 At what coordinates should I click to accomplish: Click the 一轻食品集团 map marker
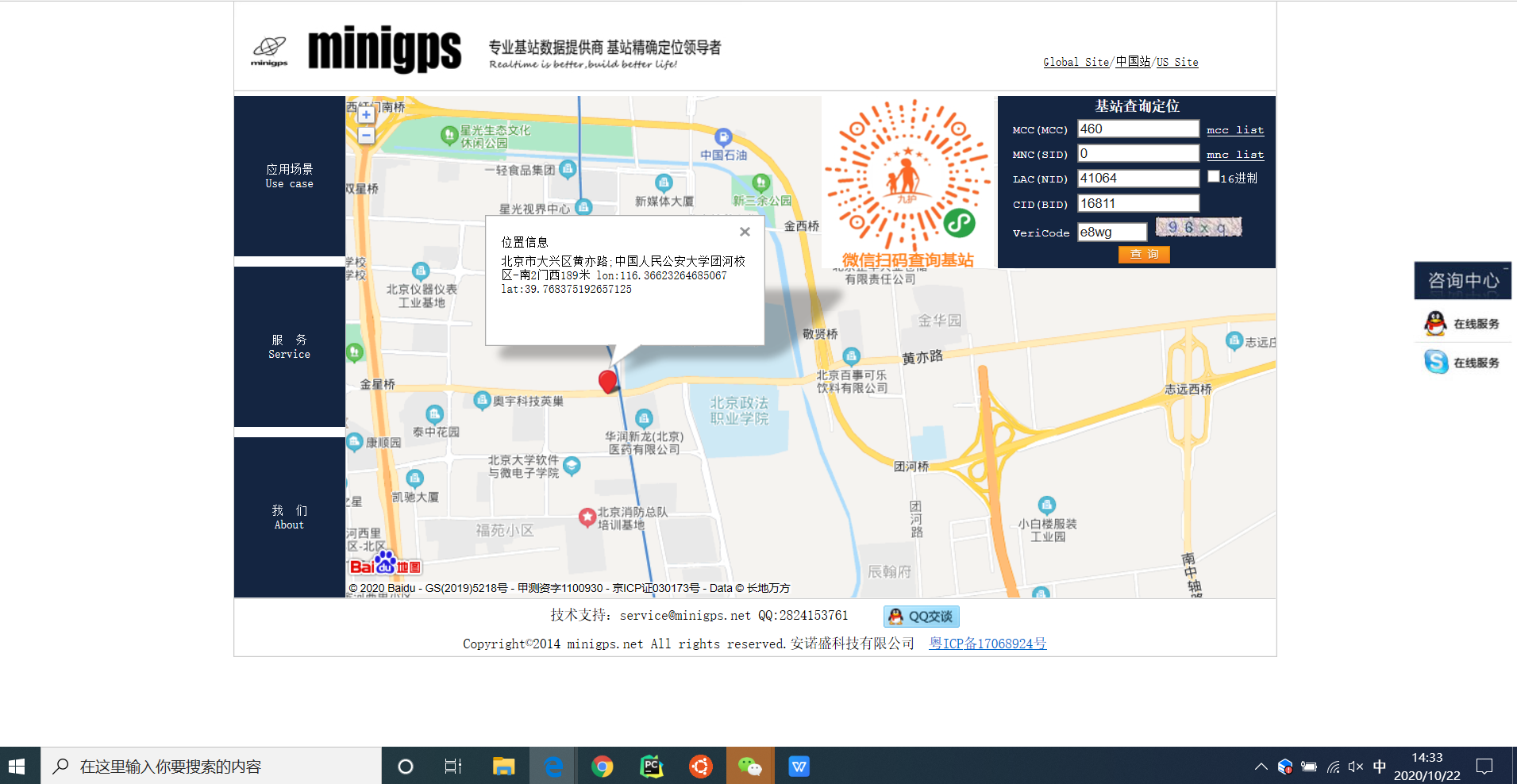point(568,169)
